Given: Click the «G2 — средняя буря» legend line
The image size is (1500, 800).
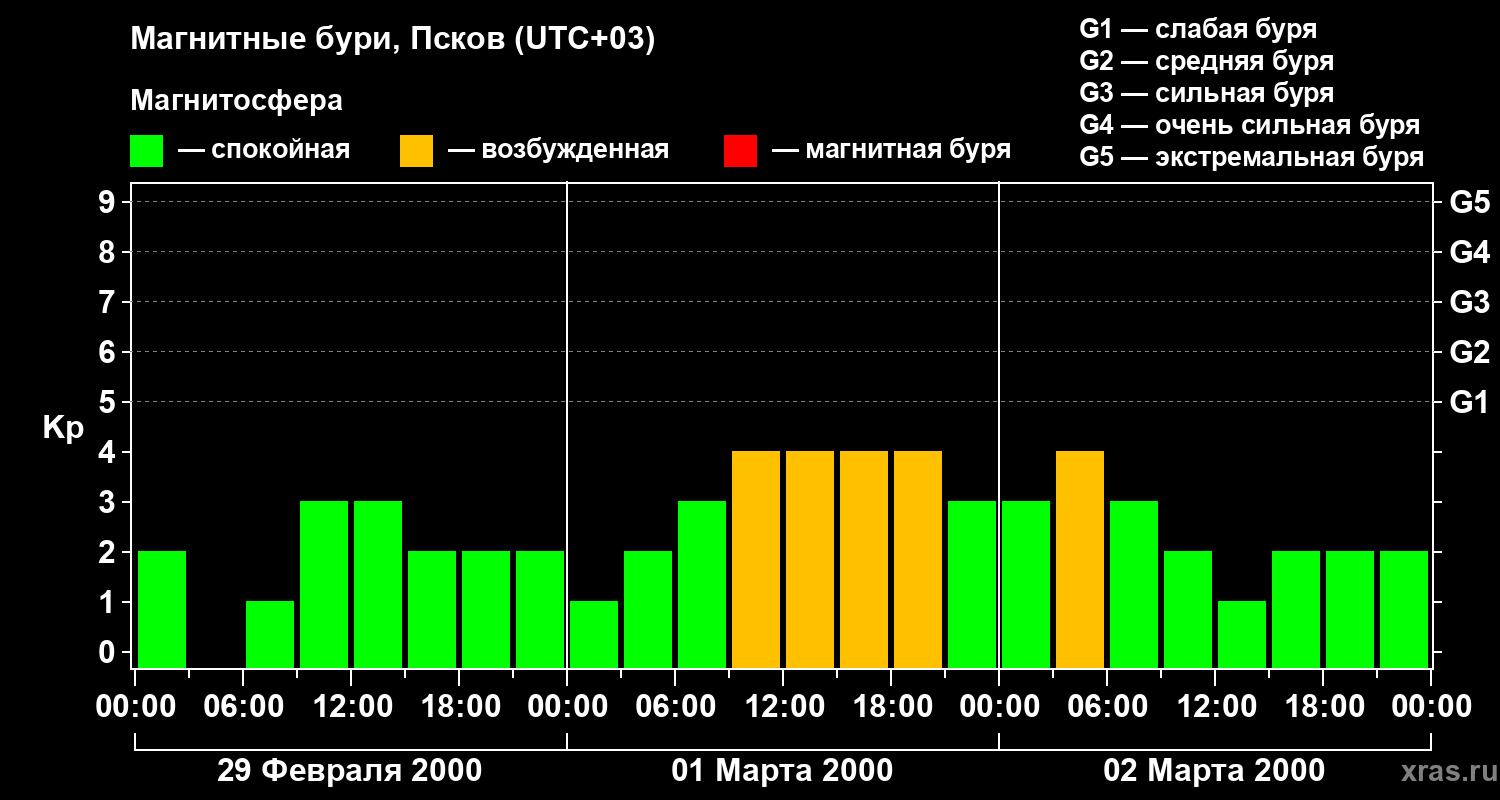Looking at the screenshot, I should click(1206, 61).
